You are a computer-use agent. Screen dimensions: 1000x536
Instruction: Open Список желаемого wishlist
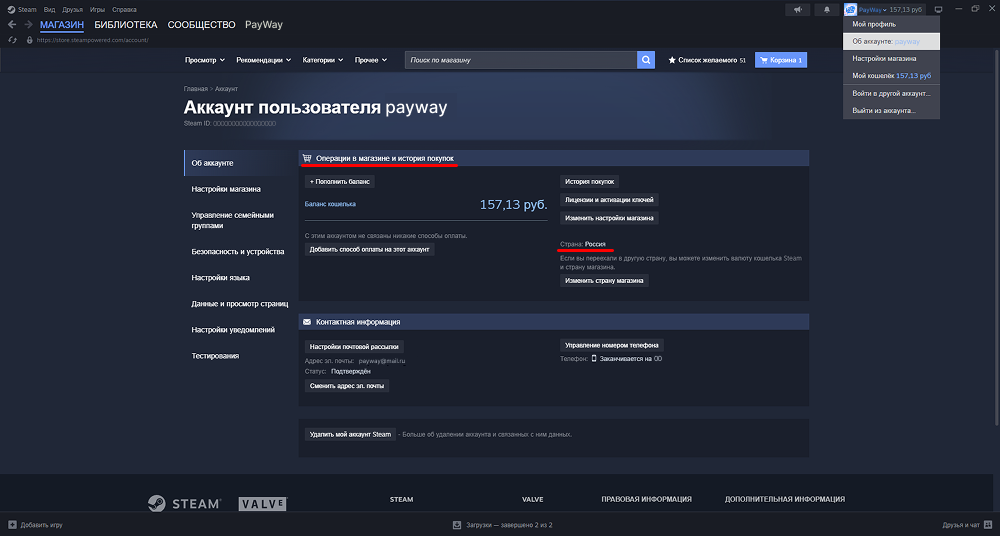pos(707,60)
